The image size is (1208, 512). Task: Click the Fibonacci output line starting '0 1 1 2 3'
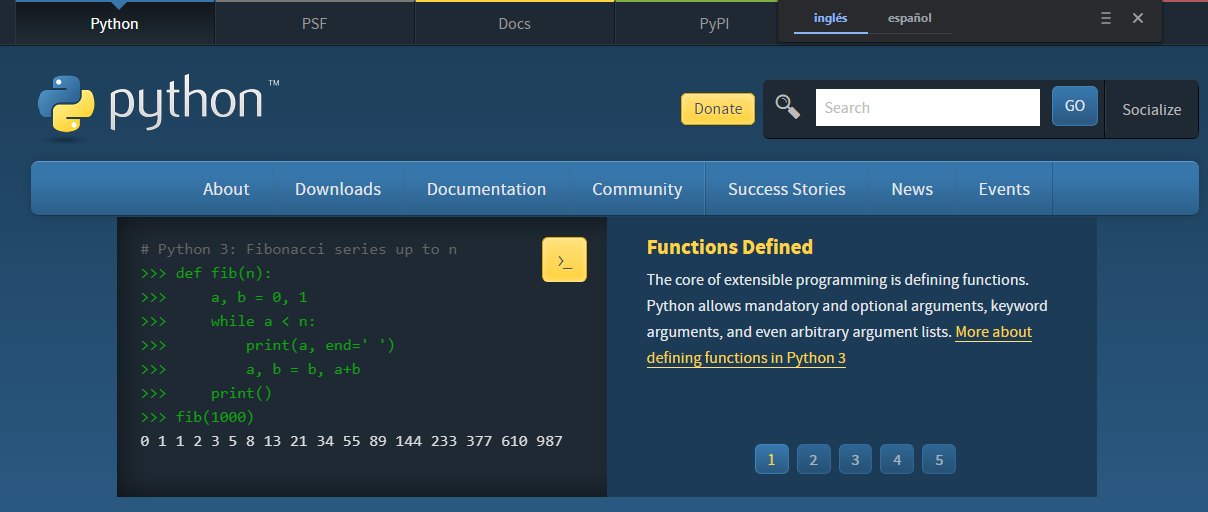(352, 441)
